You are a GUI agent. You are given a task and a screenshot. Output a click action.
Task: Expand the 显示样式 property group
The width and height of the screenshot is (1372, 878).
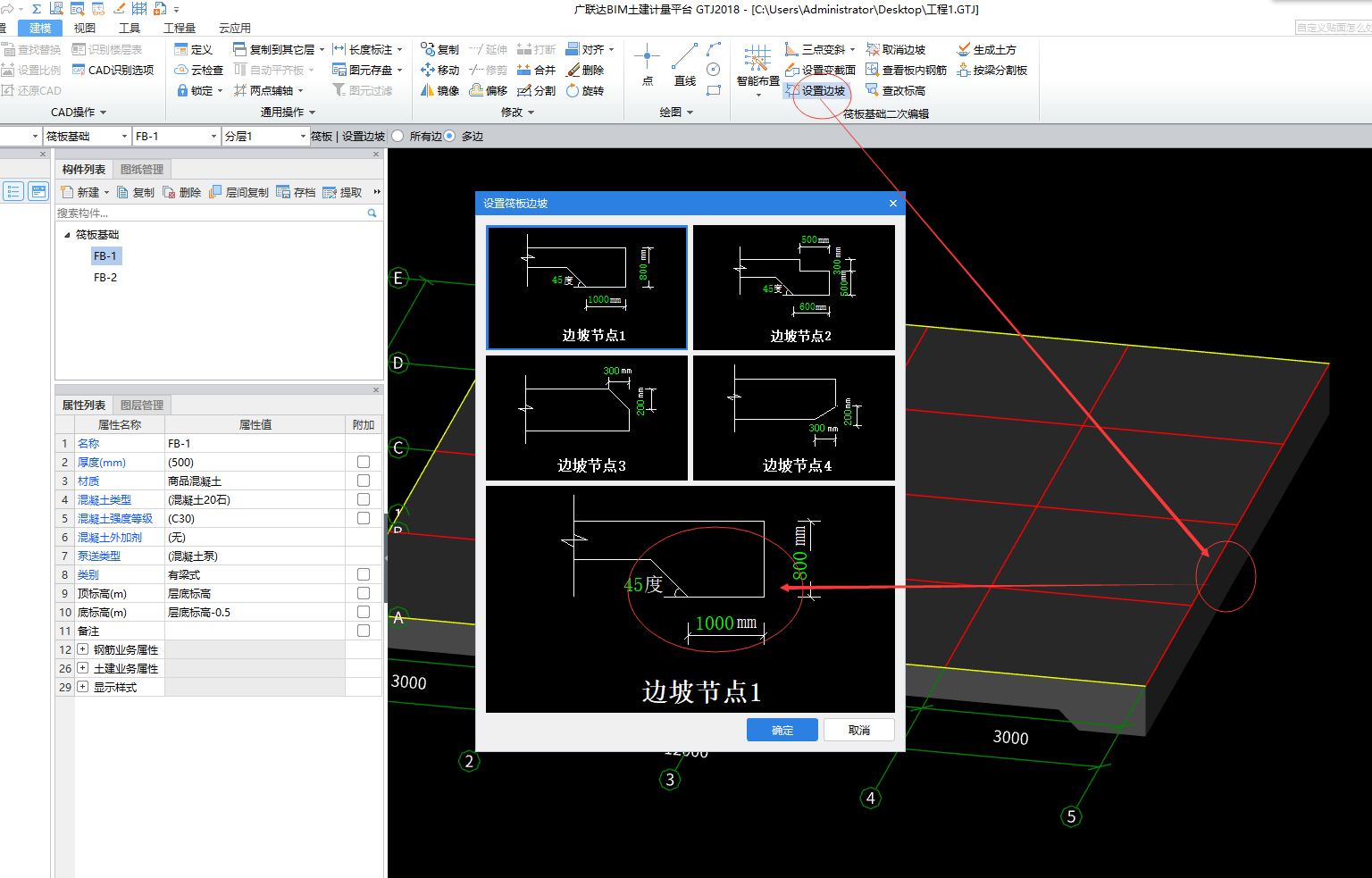(82, 687)
